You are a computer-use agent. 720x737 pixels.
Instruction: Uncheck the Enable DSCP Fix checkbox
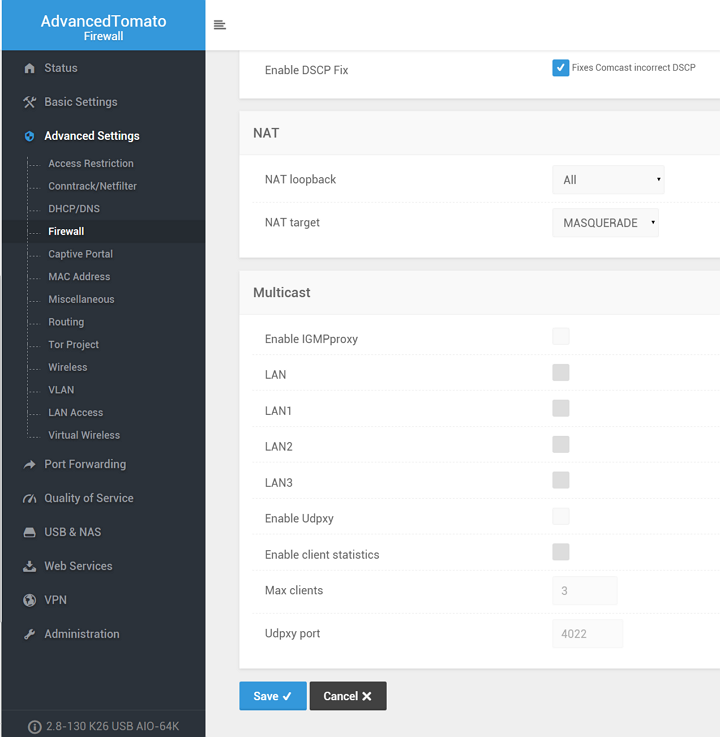coord(560,68)
